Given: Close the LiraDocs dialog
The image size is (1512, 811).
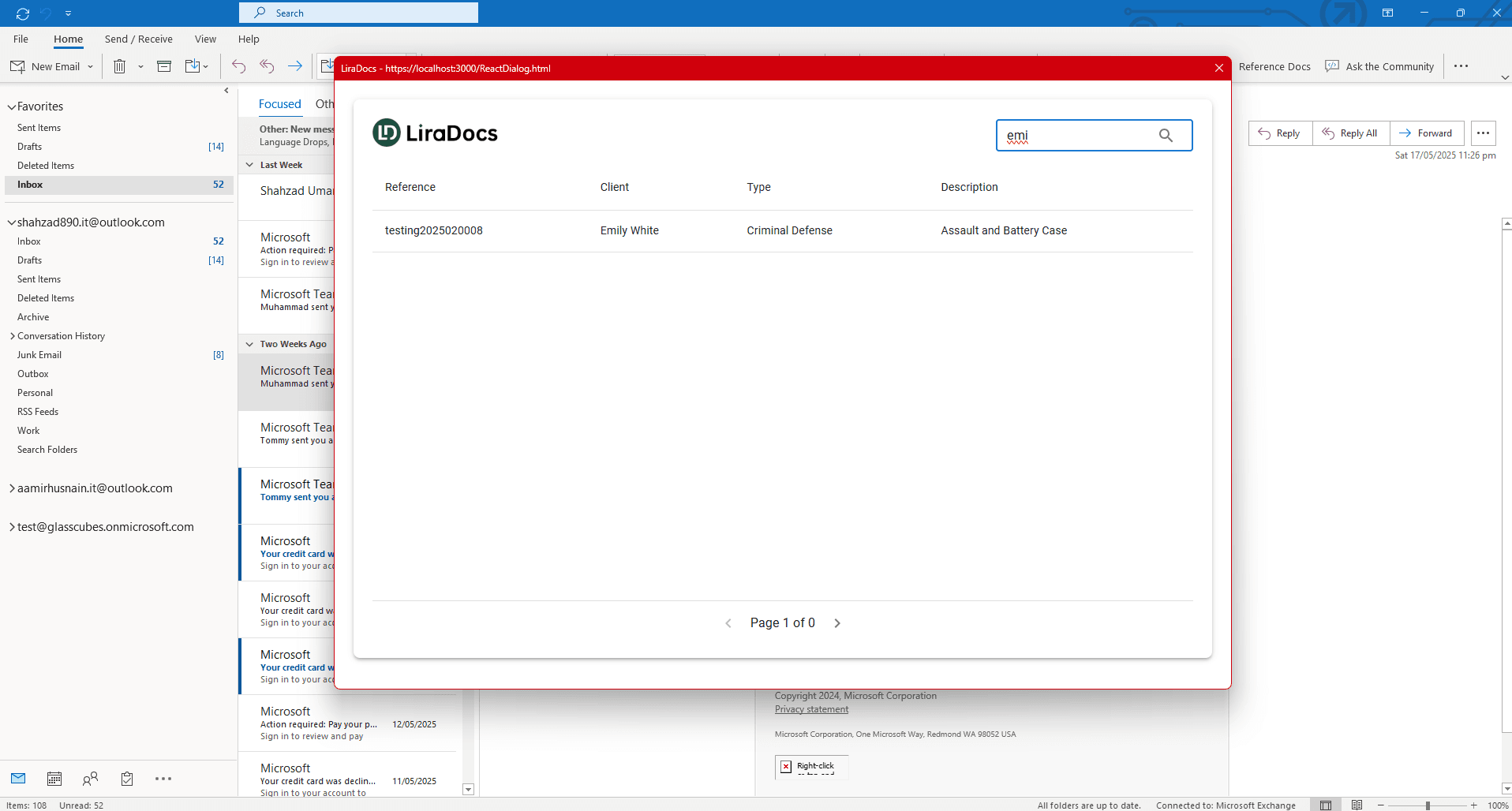Looking at the screenshot, I should 1219,68.
